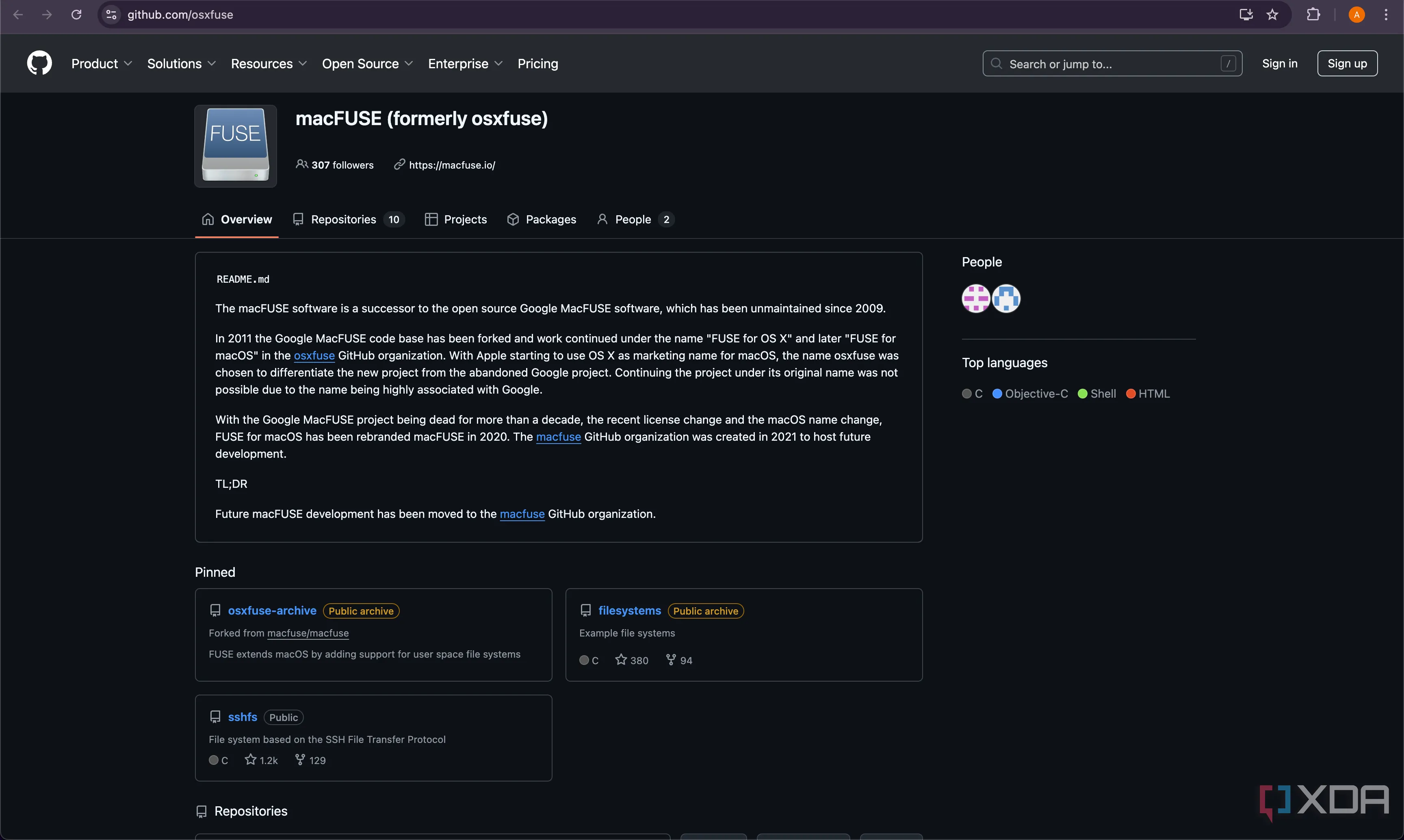1404x840 pixels.
Task: Click the Sign up button
Action: point(1347,63)
